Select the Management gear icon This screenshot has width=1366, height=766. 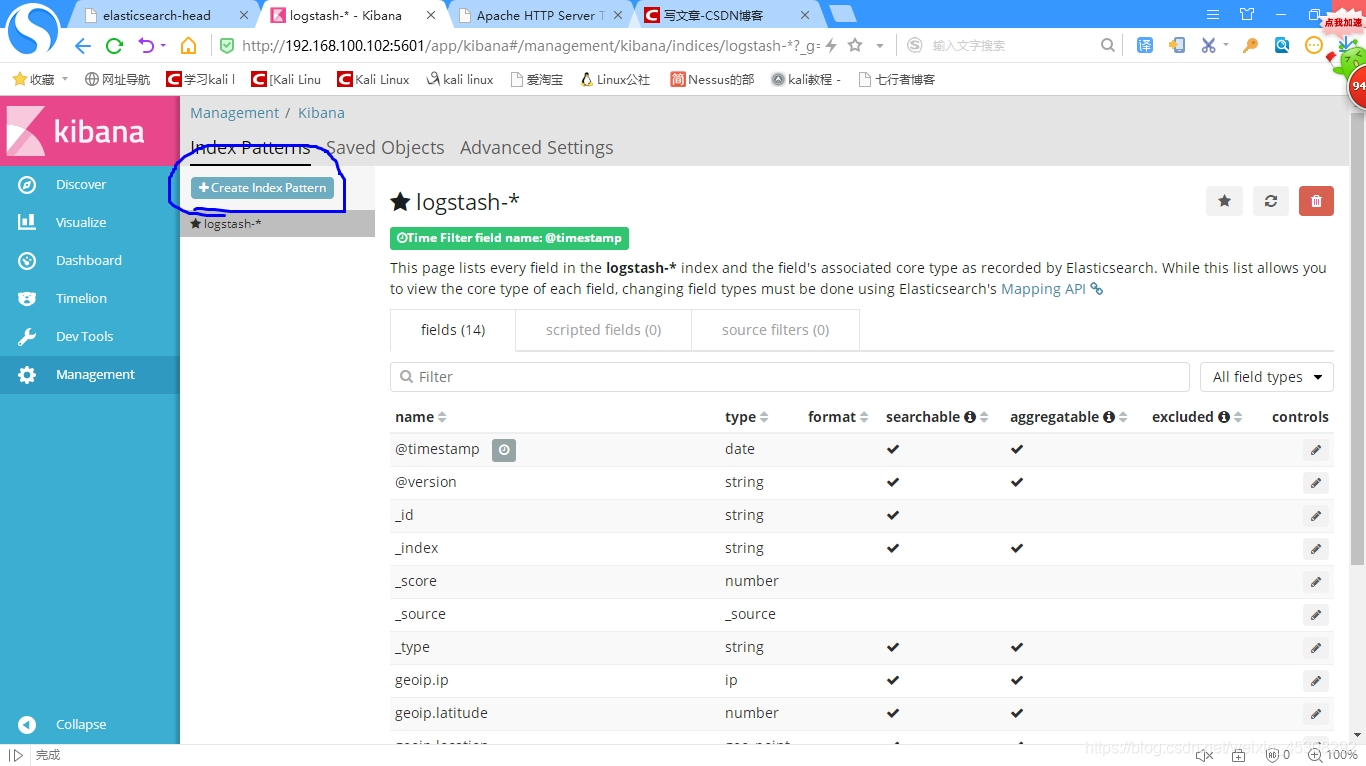point(27,375)
